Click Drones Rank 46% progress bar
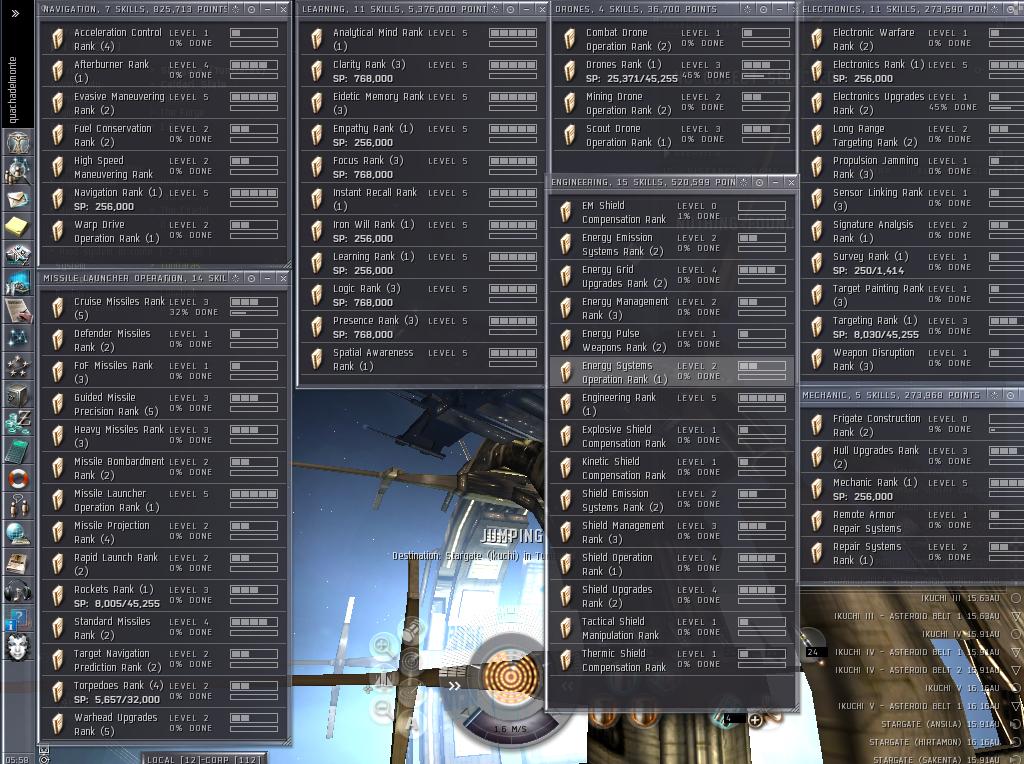Viewport: 1024px width, 764px height. (765, 76)
